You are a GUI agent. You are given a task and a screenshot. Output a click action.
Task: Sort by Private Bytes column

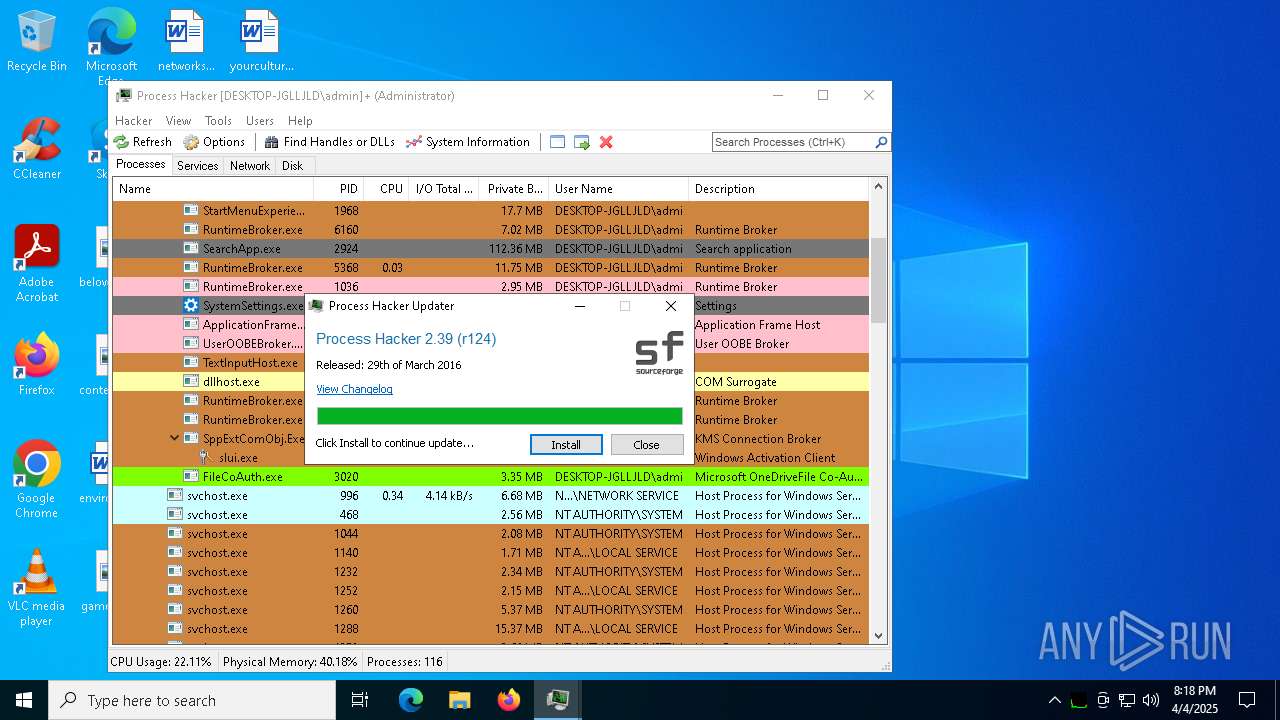coord(513,189)
